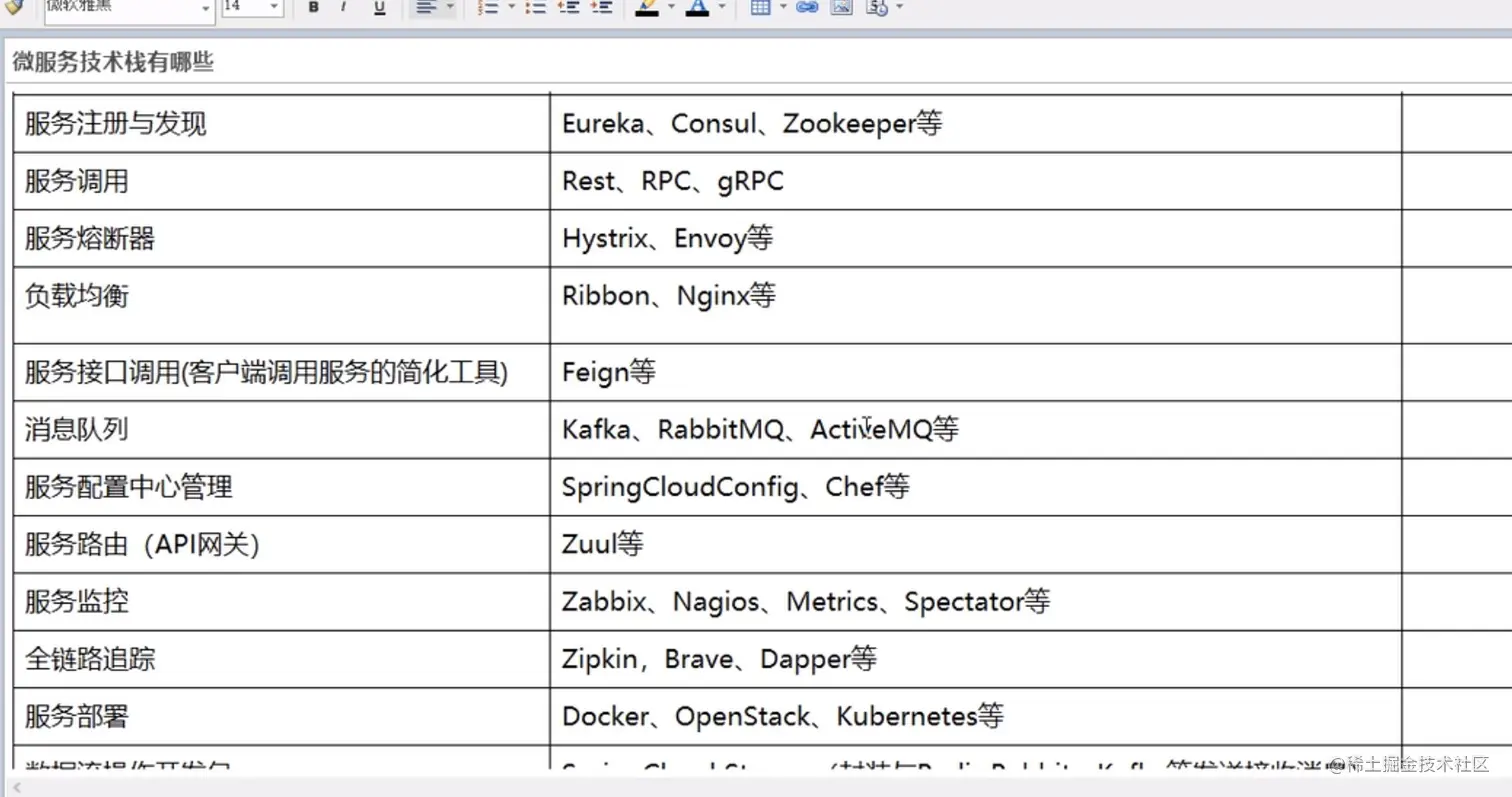The width and height of the screenshot is (1512, 797).
Task: Click the cell Eureka、Consul、Zookeeper等
Action: pos(976,124)
